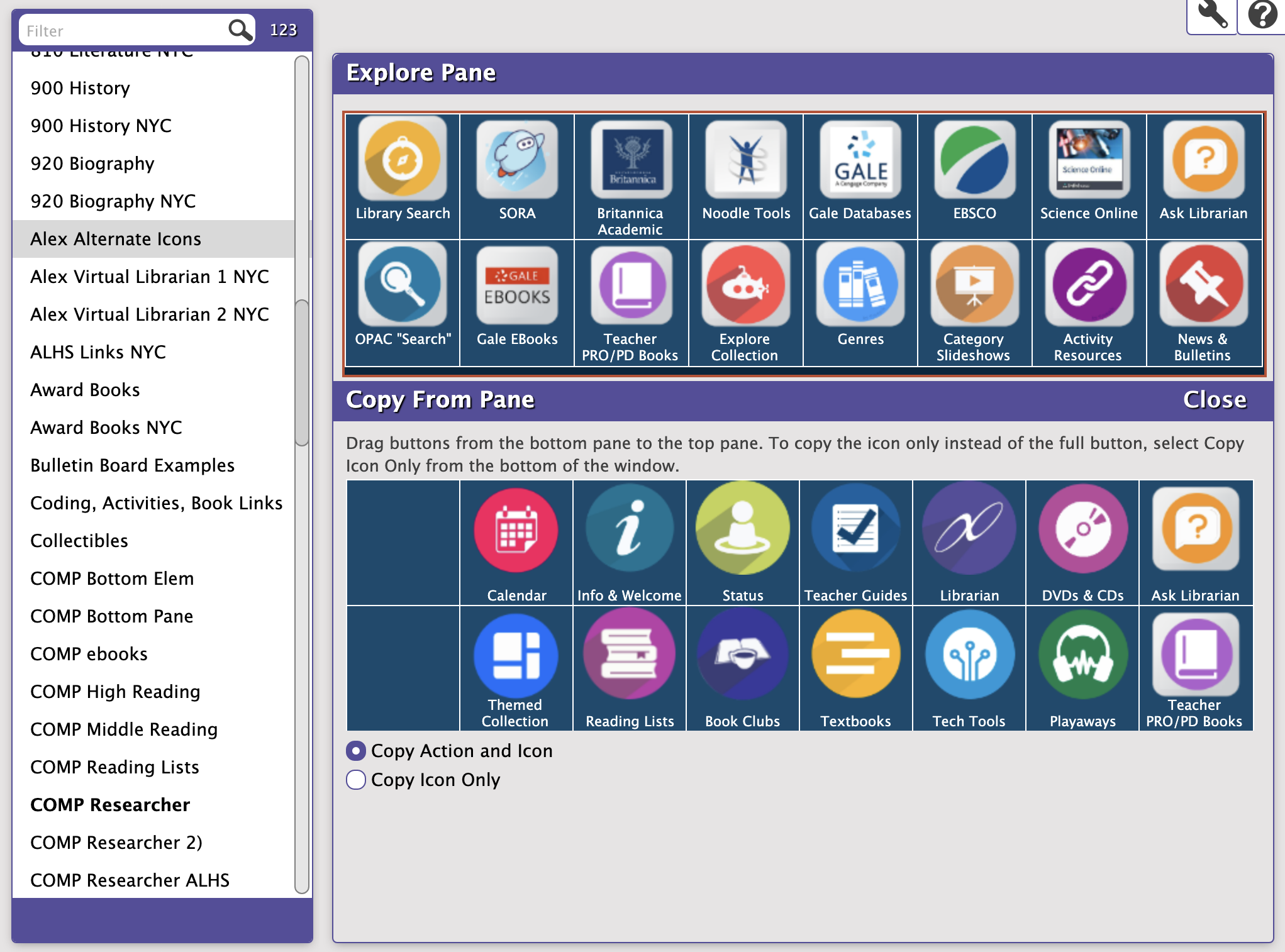Open Alex Virtual Librarian 2 NYC
Screen dimensions: 1285x952
[153, 314]
